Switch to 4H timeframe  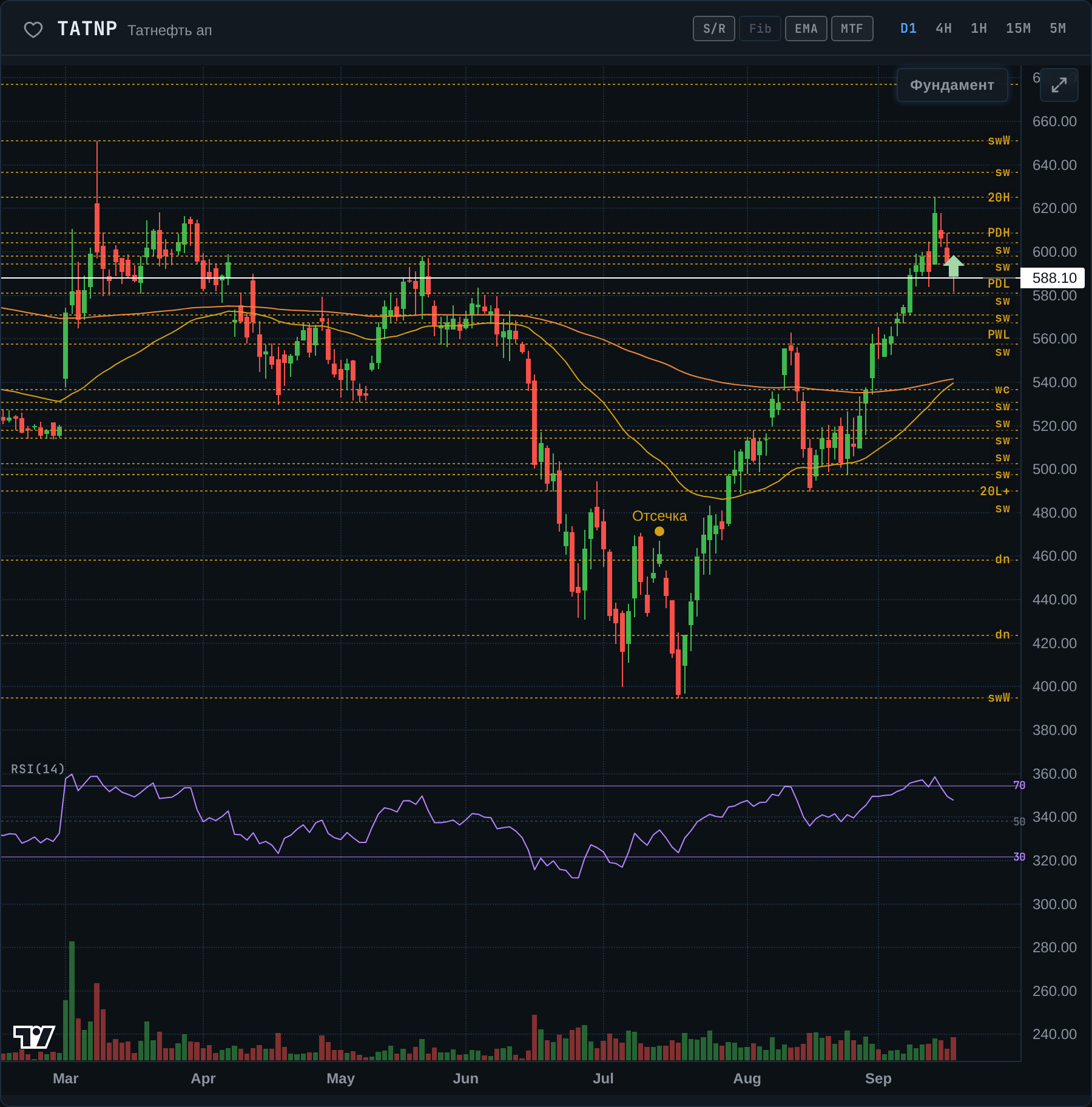coord(943,29)
